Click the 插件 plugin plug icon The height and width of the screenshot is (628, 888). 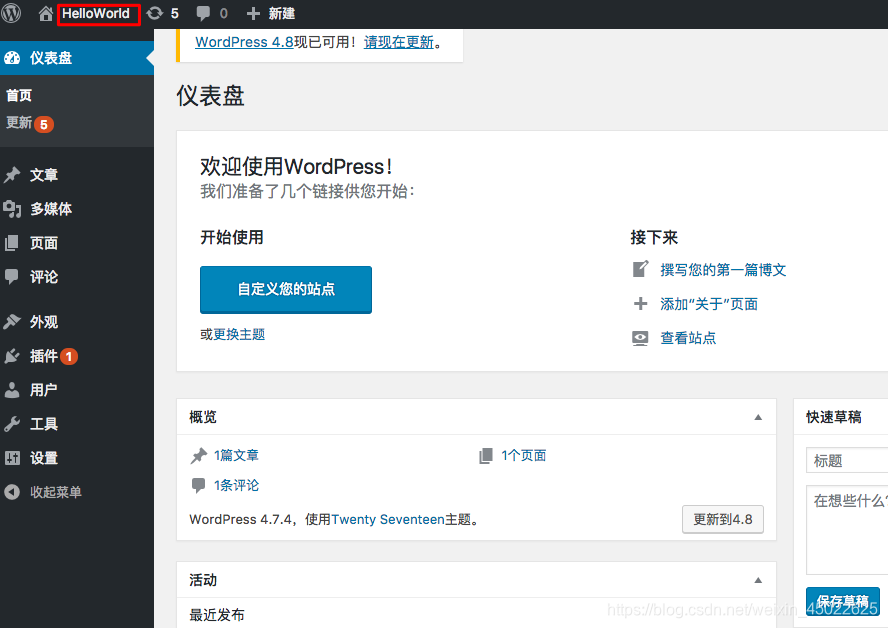pos(12,356)
